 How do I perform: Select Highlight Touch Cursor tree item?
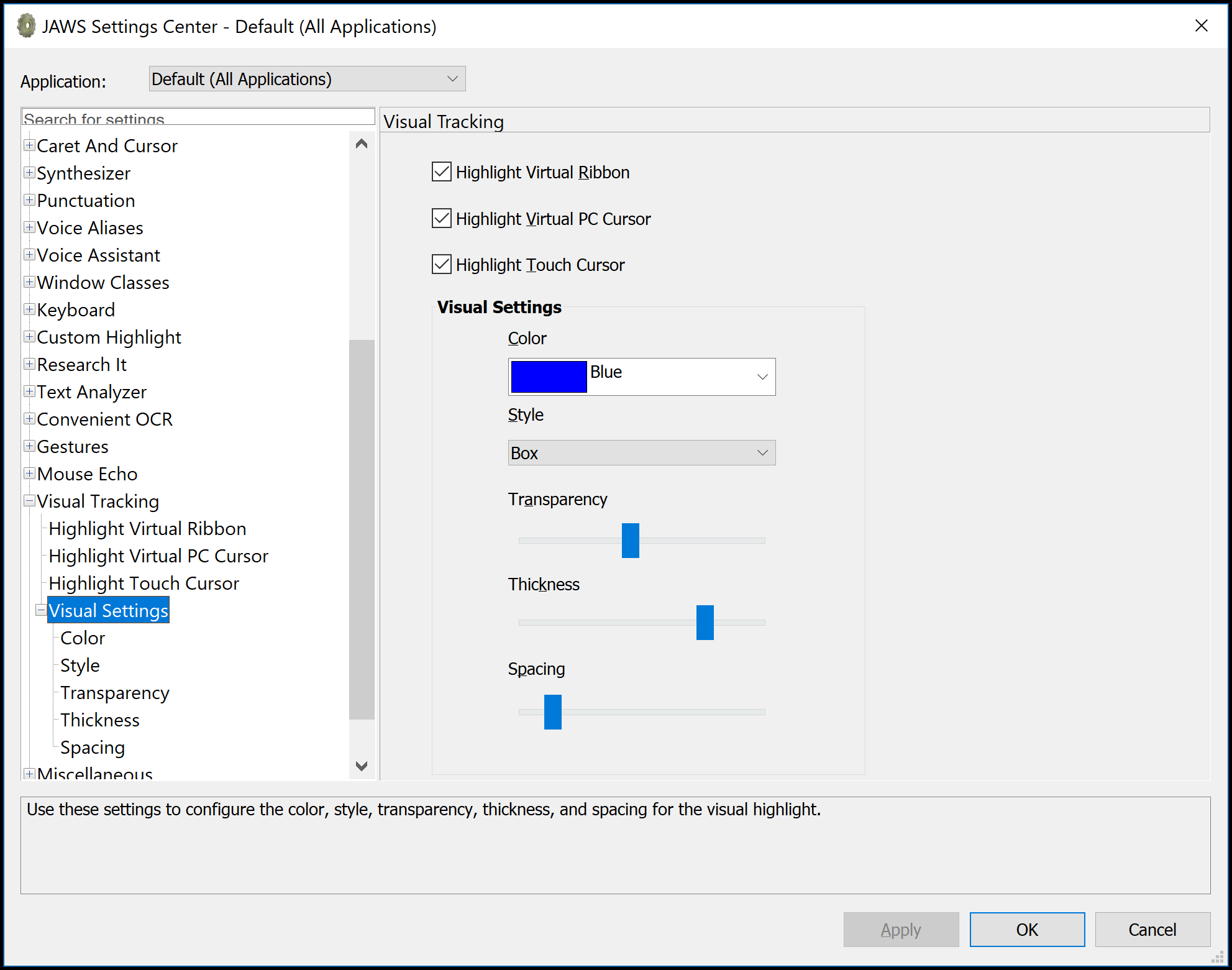144,583
